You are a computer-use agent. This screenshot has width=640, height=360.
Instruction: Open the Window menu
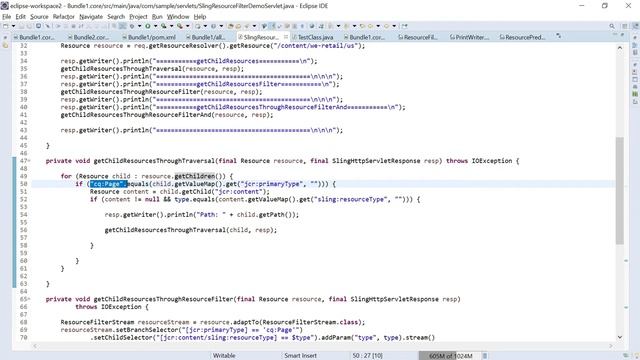pyautogui.click(x=178, y=17)
